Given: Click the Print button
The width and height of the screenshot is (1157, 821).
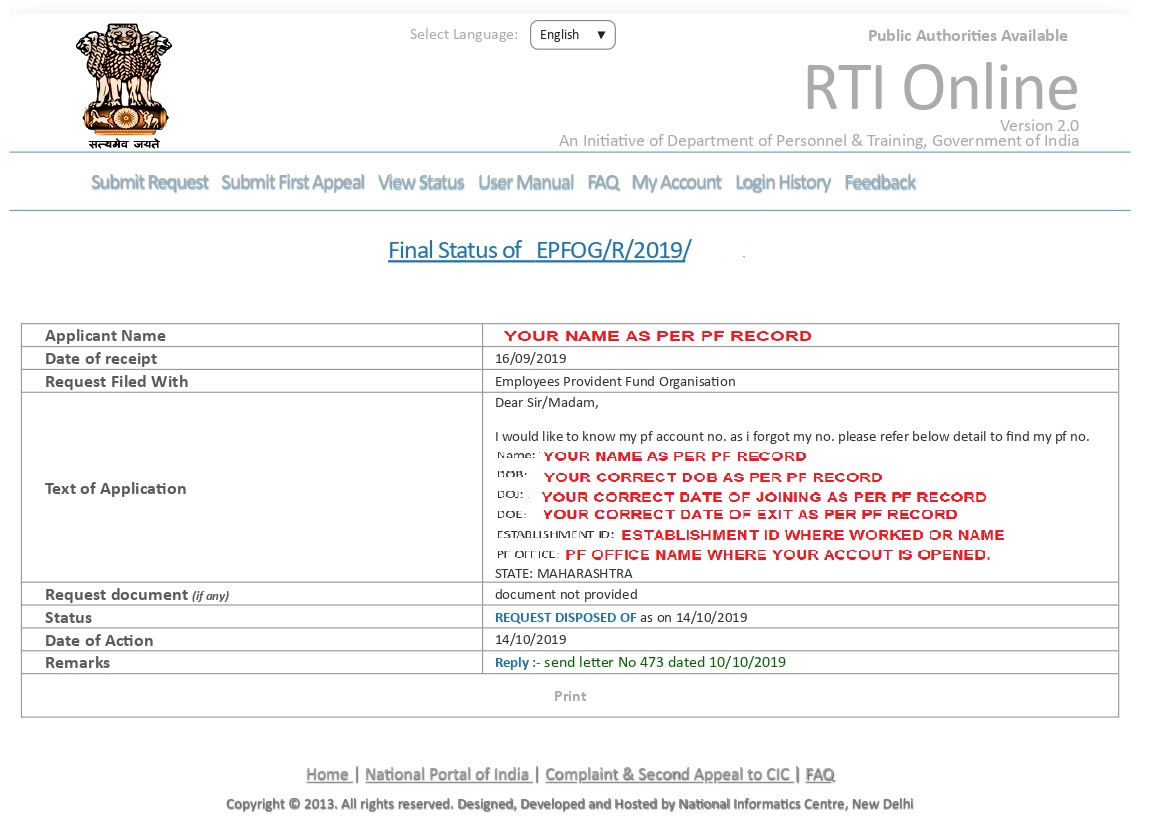Looking at the screenshot, I should tap(570, 696).
